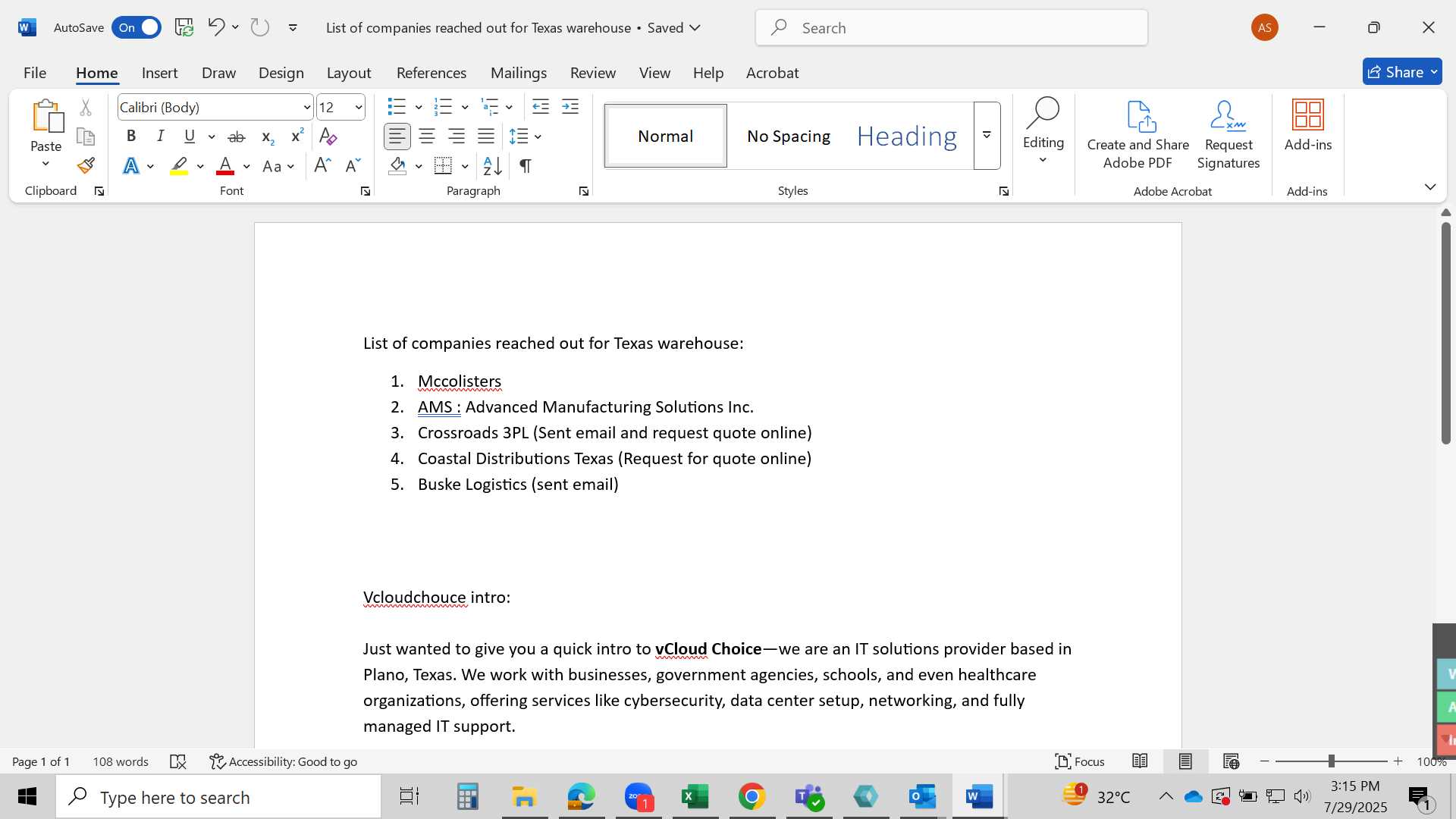1456x819 pixels.
Task: Open the font name dropdown
Action: 306,108
